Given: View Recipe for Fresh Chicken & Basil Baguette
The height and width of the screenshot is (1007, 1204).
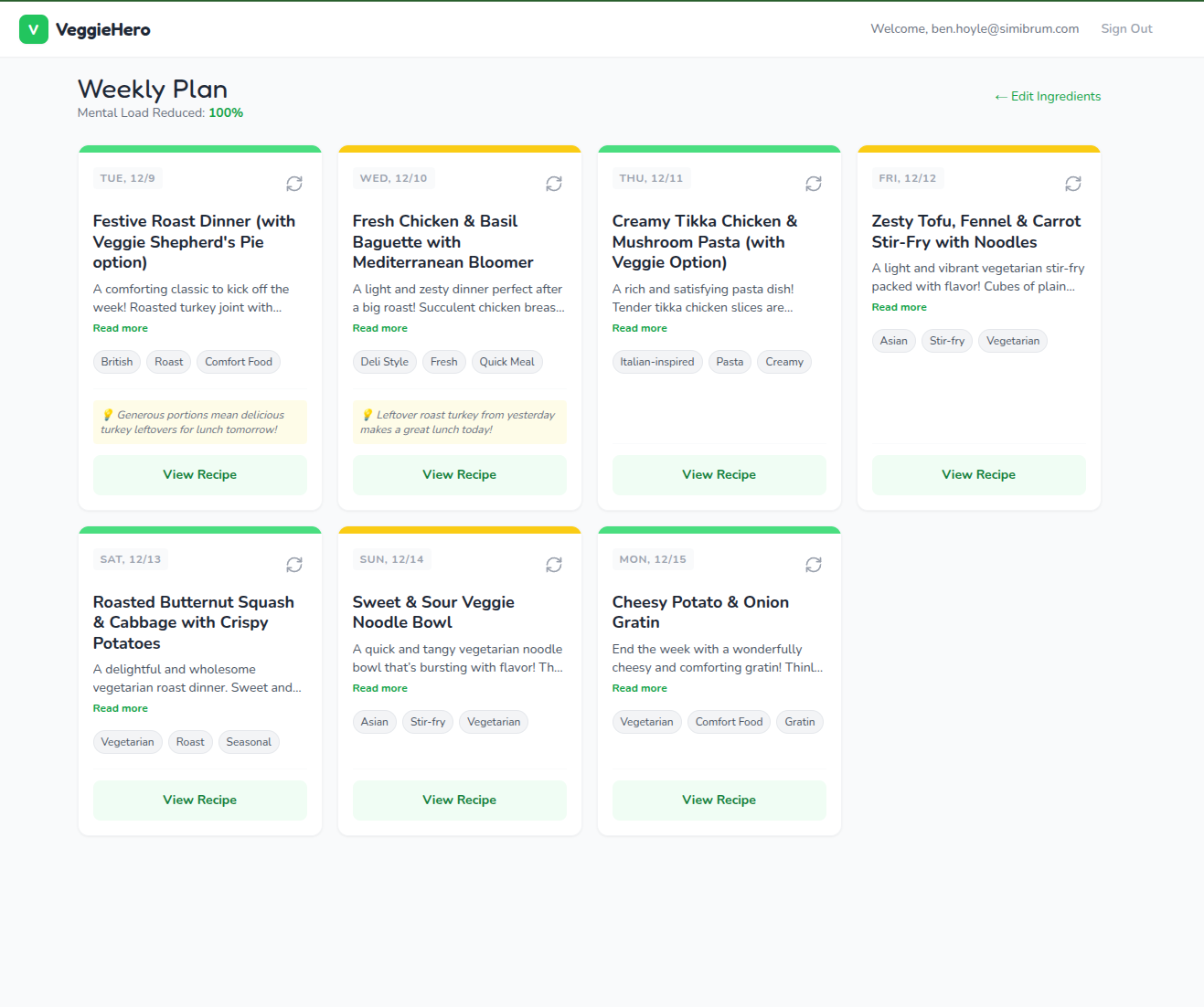Looking at the screenshot, I should click(459, 474).
